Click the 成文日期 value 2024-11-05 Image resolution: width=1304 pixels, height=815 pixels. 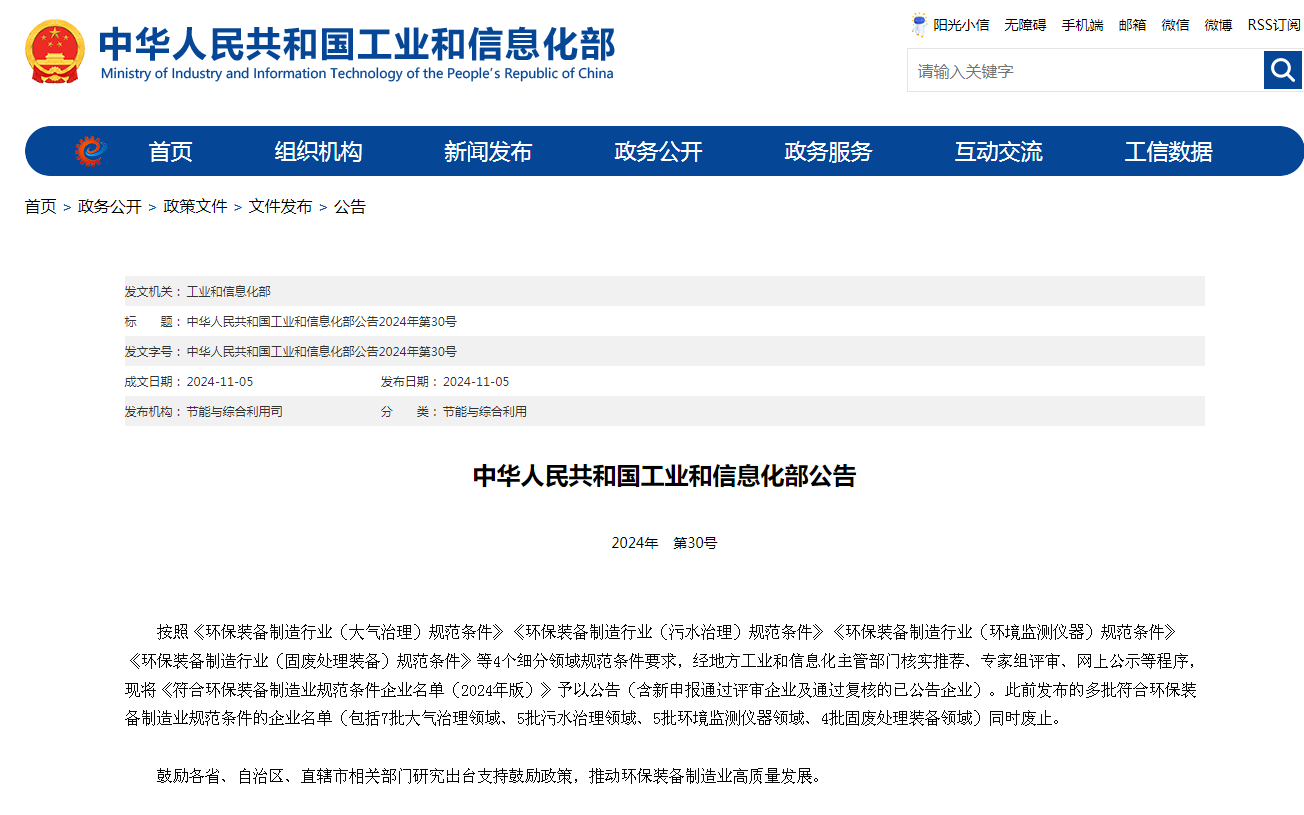tap(220, 381)
